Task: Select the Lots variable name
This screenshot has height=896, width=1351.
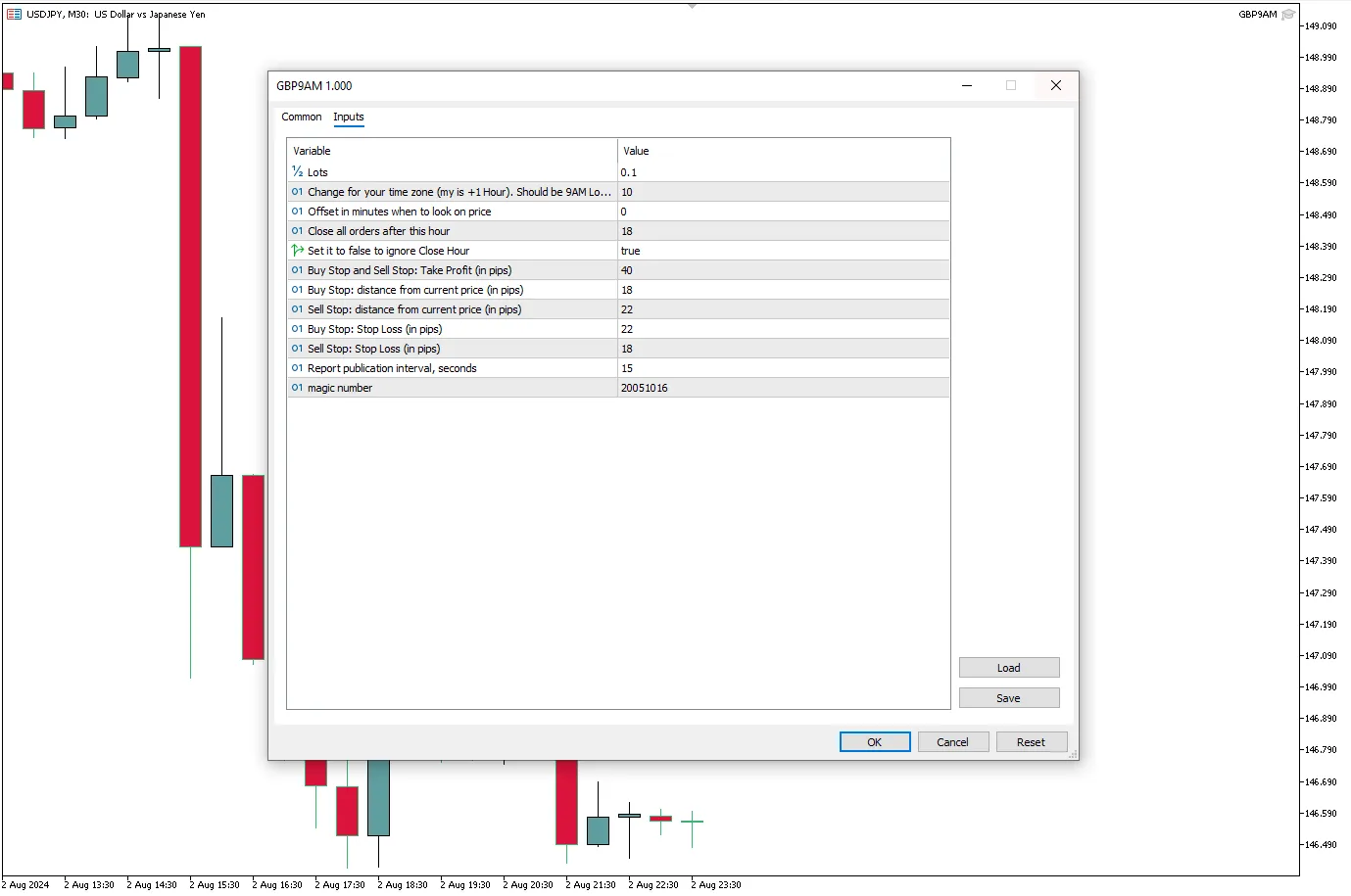Action: [x=317, y=172]
